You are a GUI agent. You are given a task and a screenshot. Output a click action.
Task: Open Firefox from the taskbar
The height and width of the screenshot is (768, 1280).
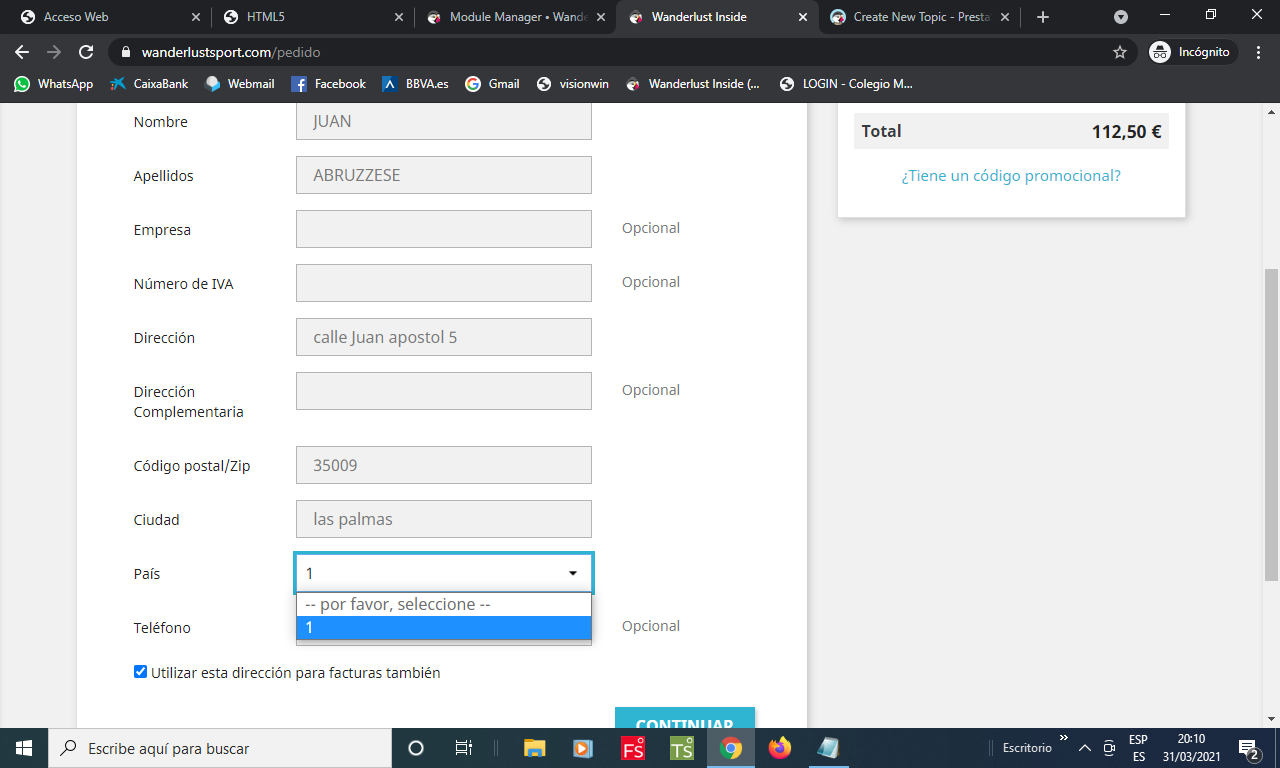click(780, 748)
